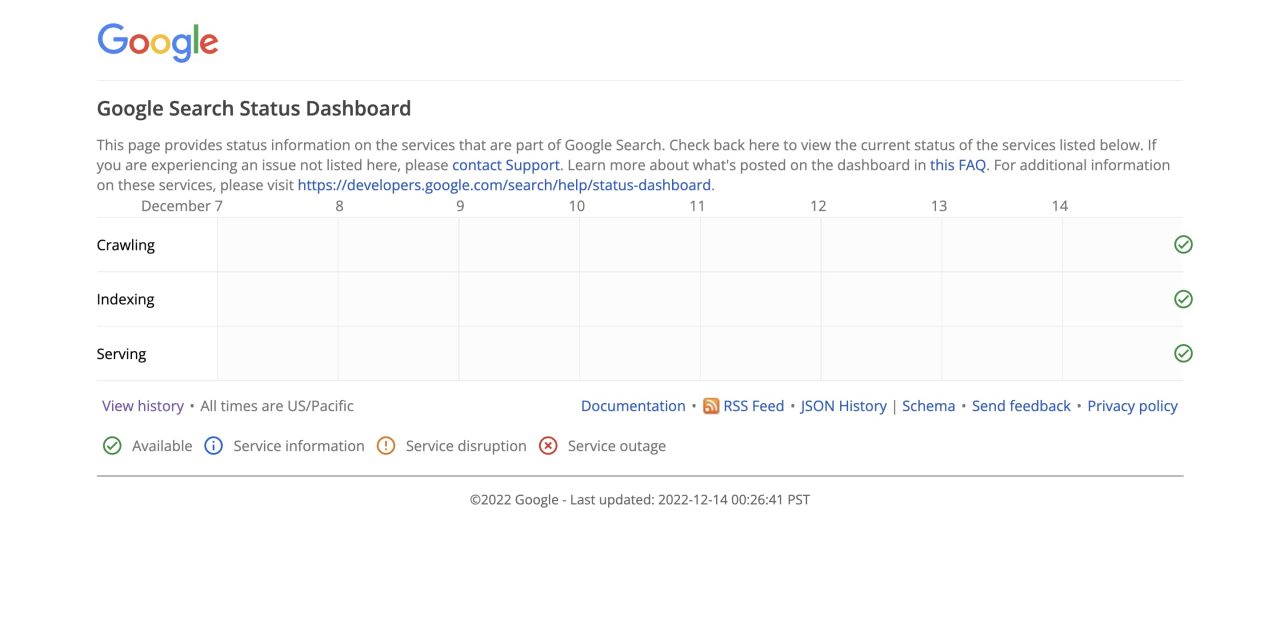This screenshot has width=1280, height=640.
Task: Click the Indexing row status checkmark
Action: (x=1183, y=298)
